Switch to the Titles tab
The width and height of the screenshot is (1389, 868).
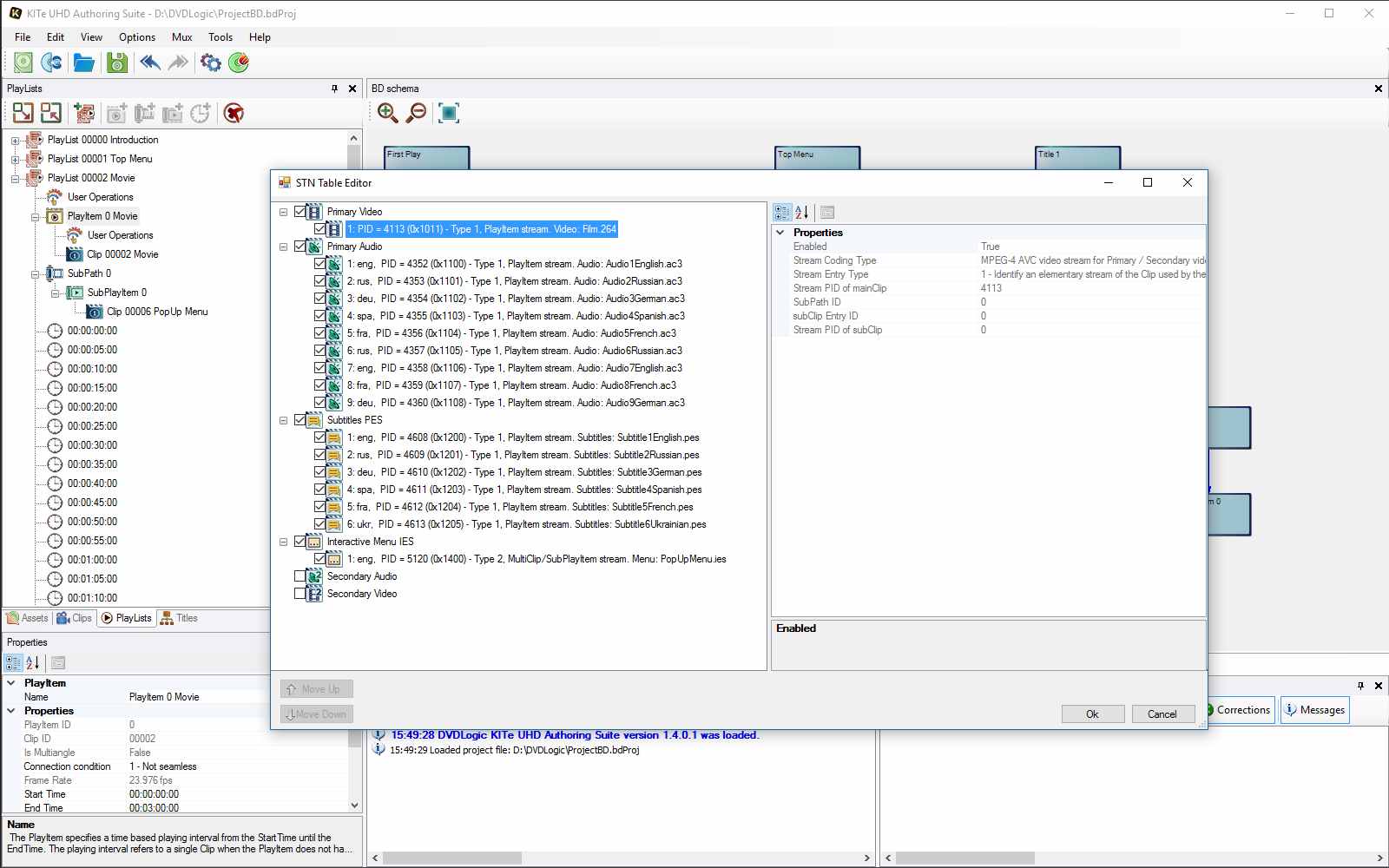(179, 618)
